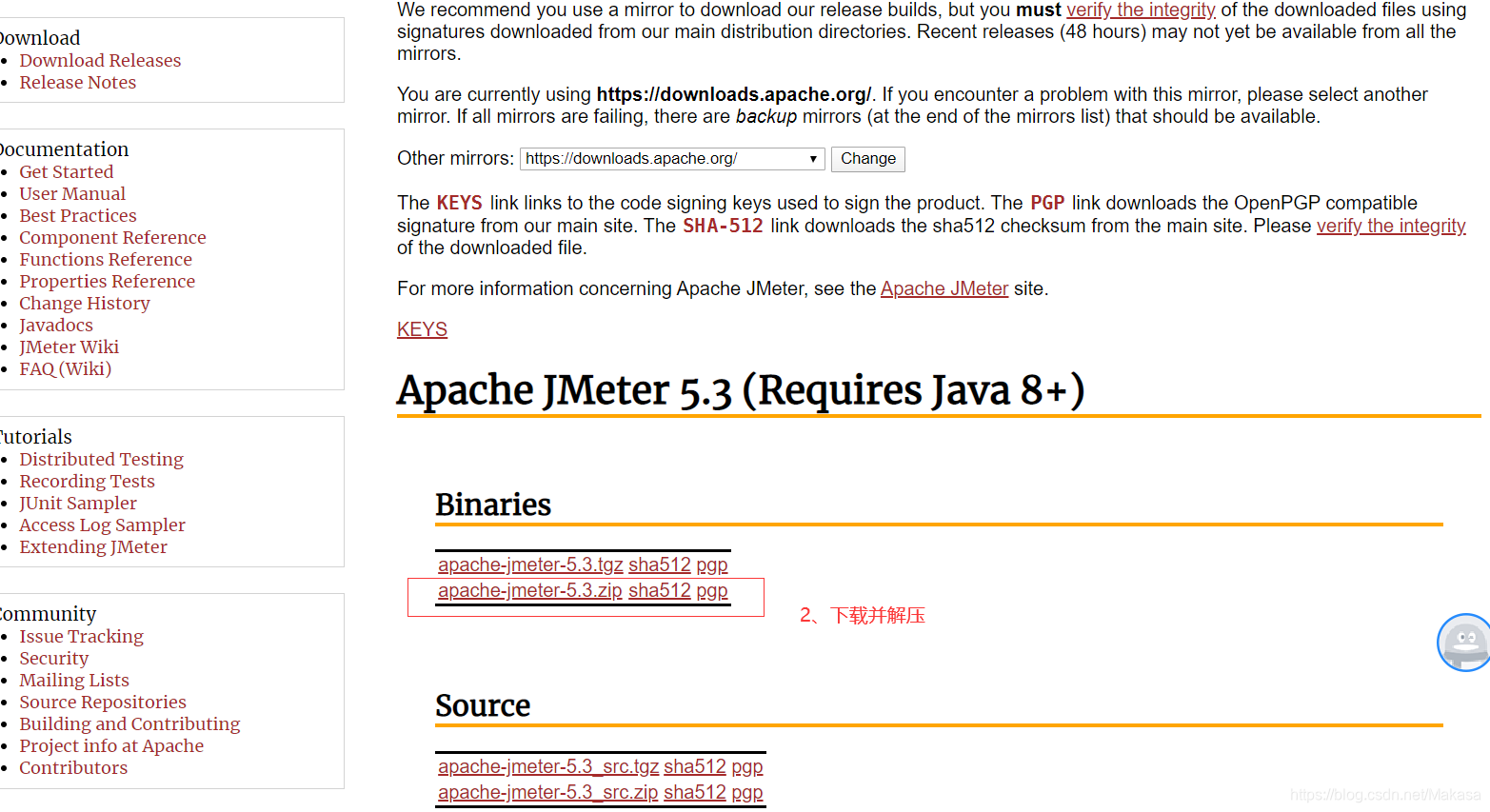The width and height of the screenshot is (1490, 812).
Task: Open the FAQ (Wiki) link
Action: (x=65, y=368)
